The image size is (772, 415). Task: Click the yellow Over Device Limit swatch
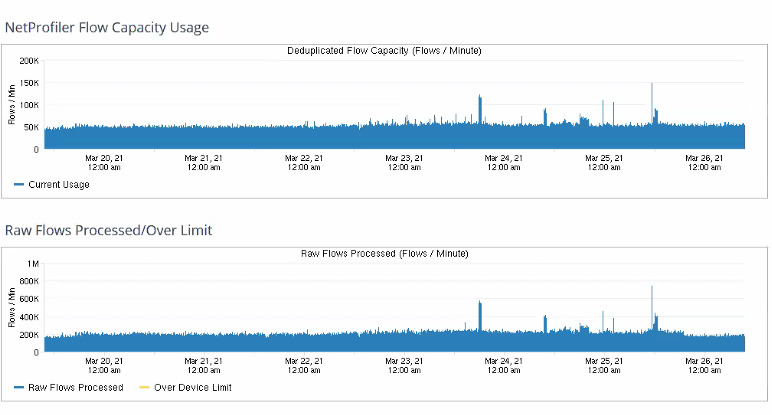click(x=144, y=387)
